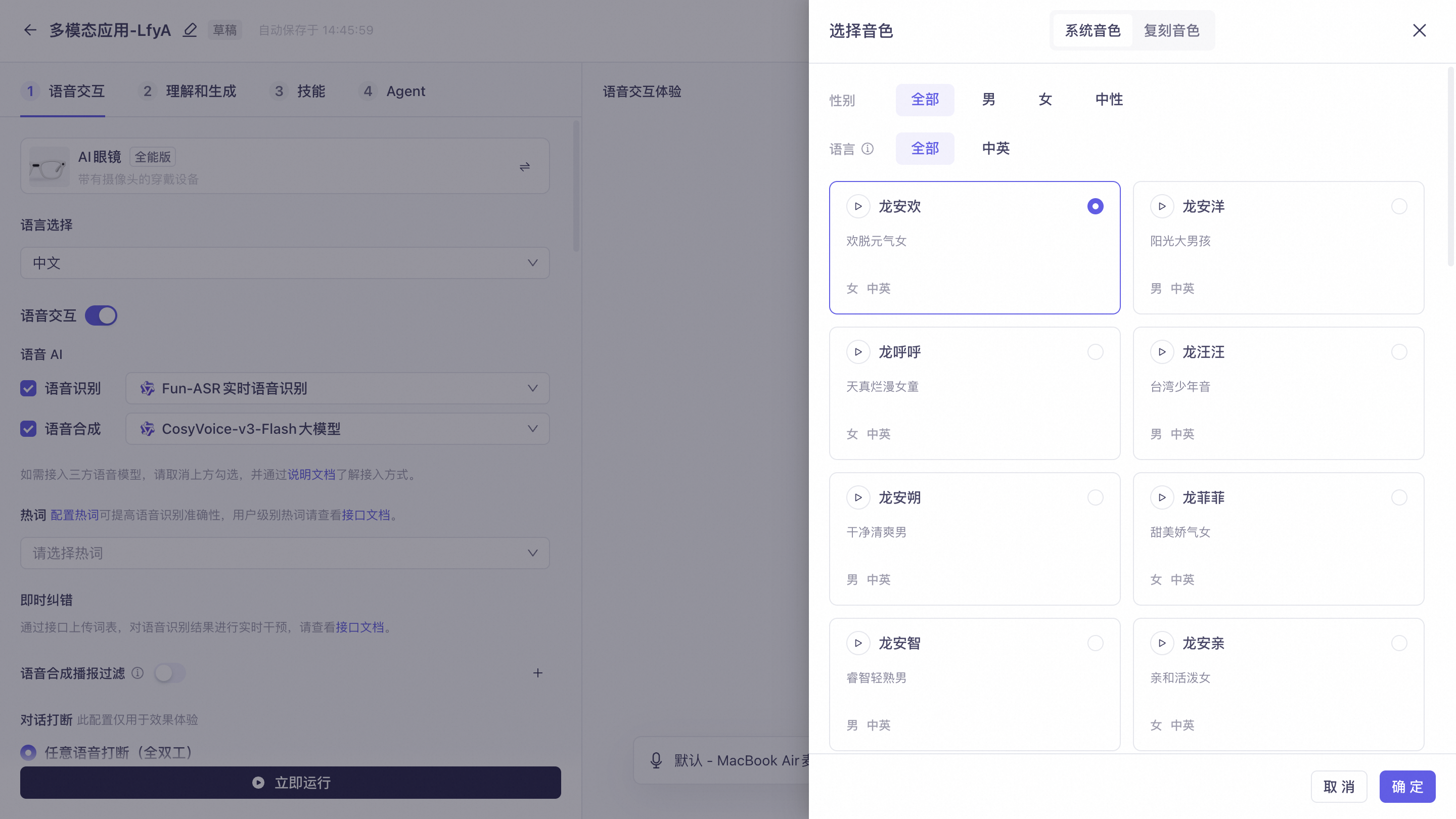Play preview of 龙安洋 voice

[1162, 206]
